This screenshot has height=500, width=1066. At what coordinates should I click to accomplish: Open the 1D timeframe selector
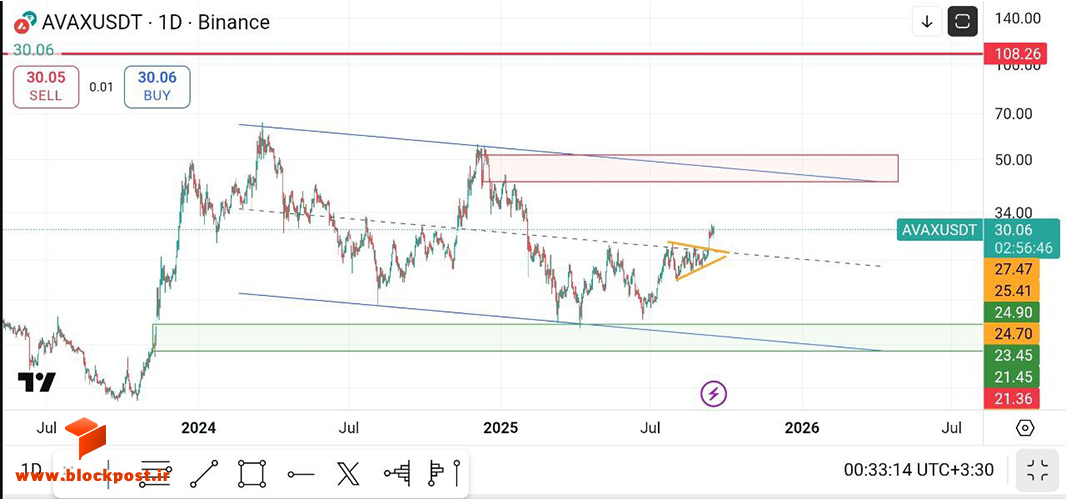click(x=31, y=469)
